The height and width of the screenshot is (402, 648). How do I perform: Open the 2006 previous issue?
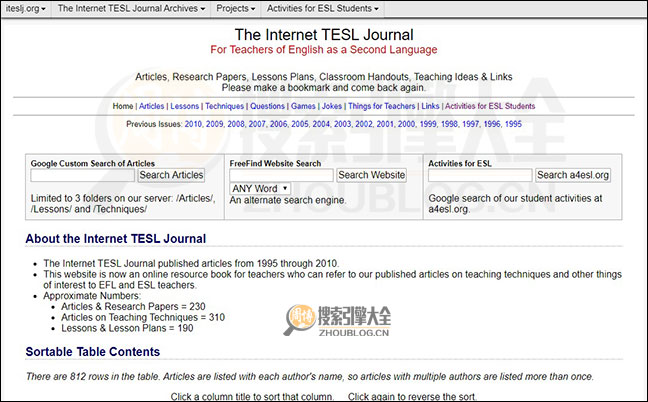pos(279,124)
